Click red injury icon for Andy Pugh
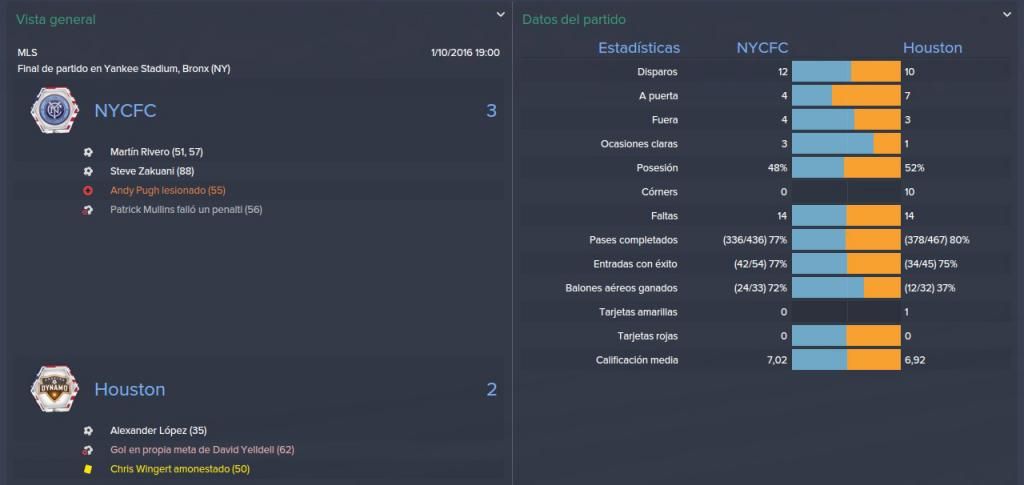Image resolution: width=1024 pixels, height=485 pixels. coord(88,191)
